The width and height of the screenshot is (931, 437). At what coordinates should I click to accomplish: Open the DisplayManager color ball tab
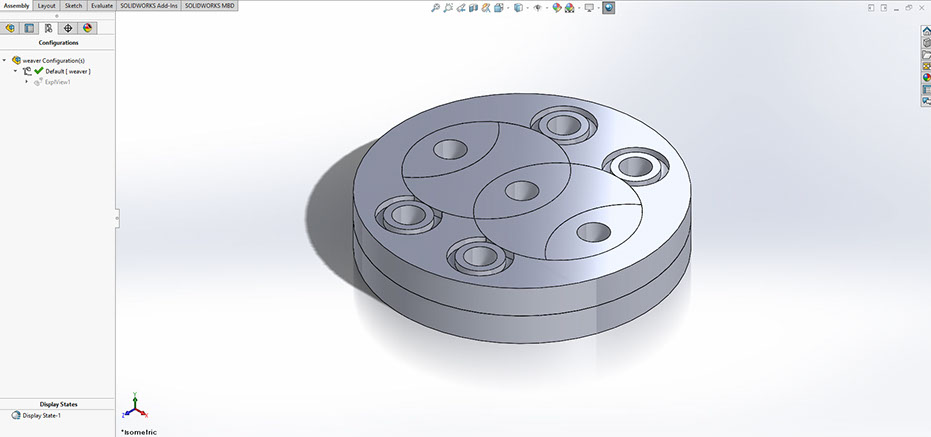coord(87,28)
